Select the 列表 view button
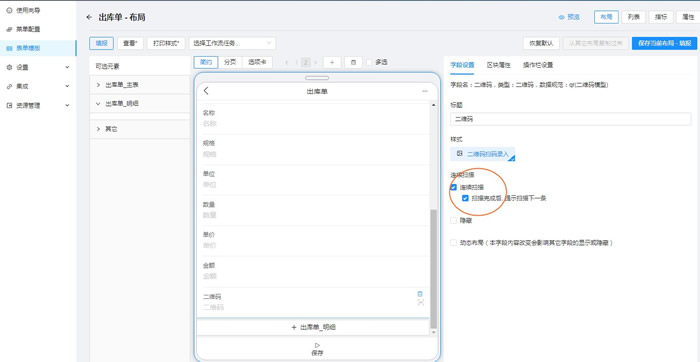The image size is (700, 362). click(x=633, y=17)
